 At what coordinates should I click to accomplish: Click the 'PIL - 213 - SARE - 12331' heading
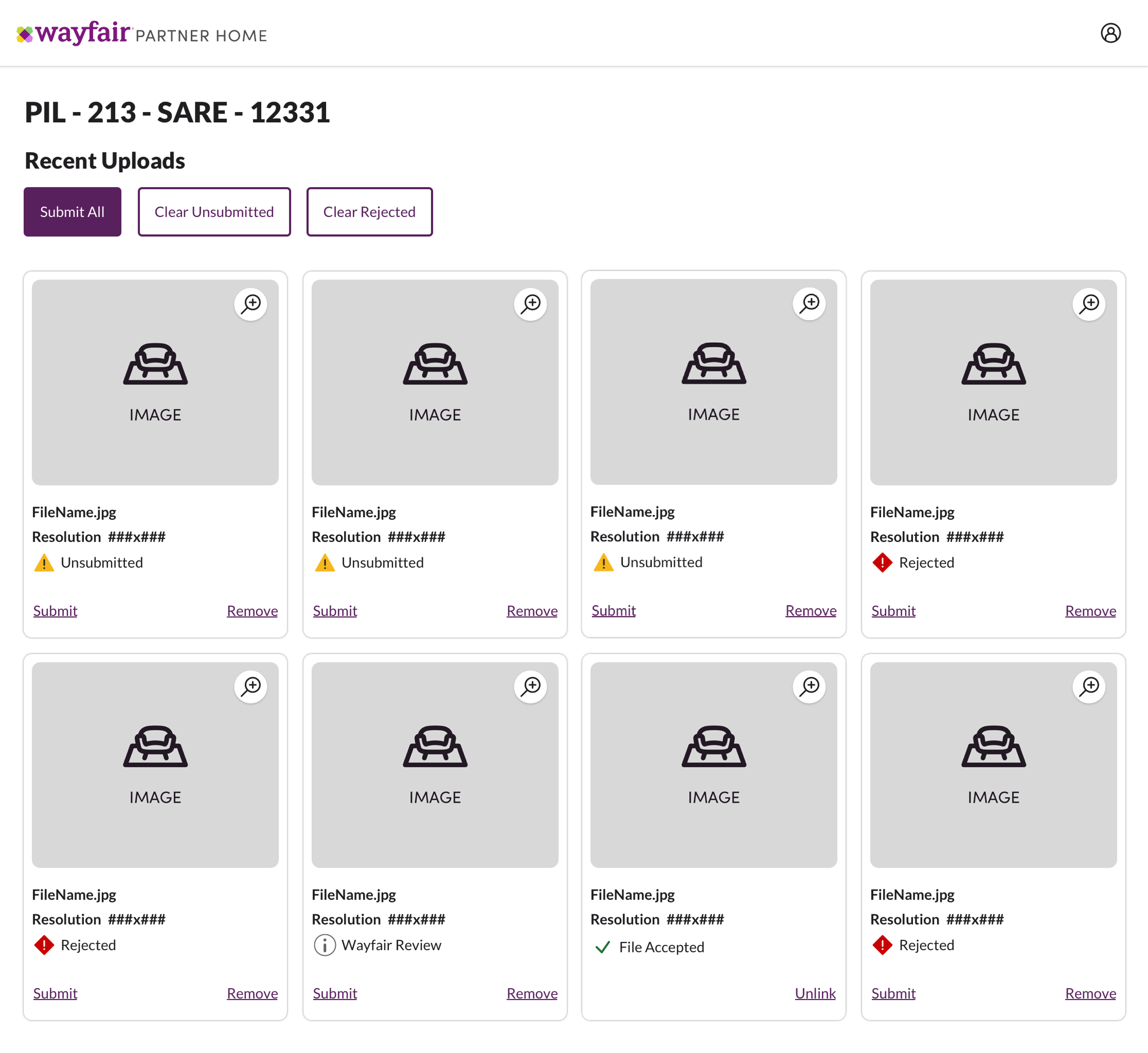pyautogui.click(x=177, y=112)
